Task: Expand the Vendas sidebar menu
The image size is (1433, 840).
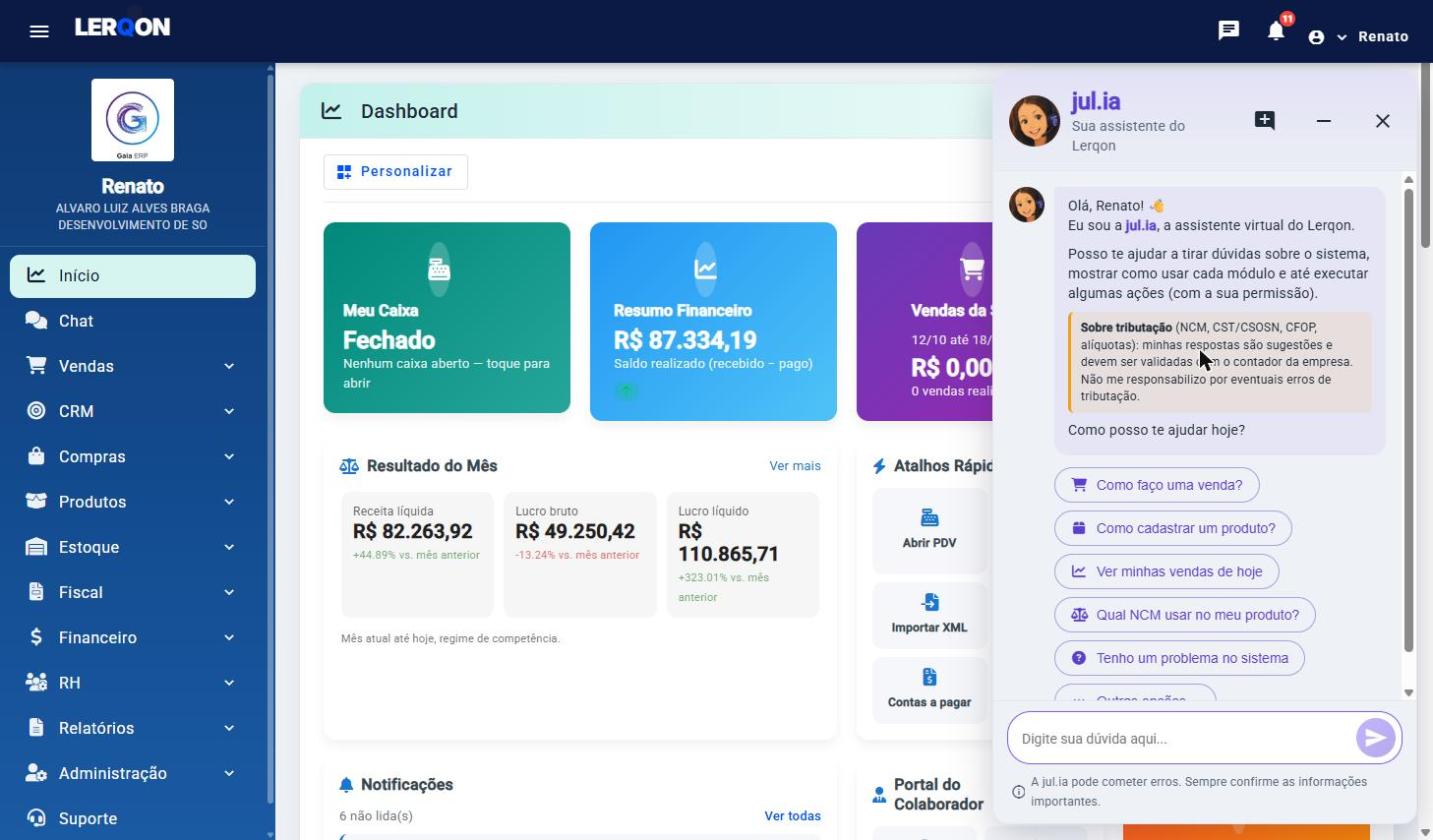Action: point(133,366)
